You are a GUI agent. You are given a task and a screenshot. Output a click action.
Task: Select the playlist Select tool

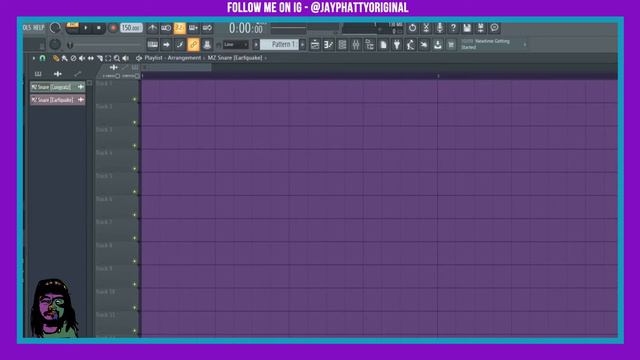(108, 58)
